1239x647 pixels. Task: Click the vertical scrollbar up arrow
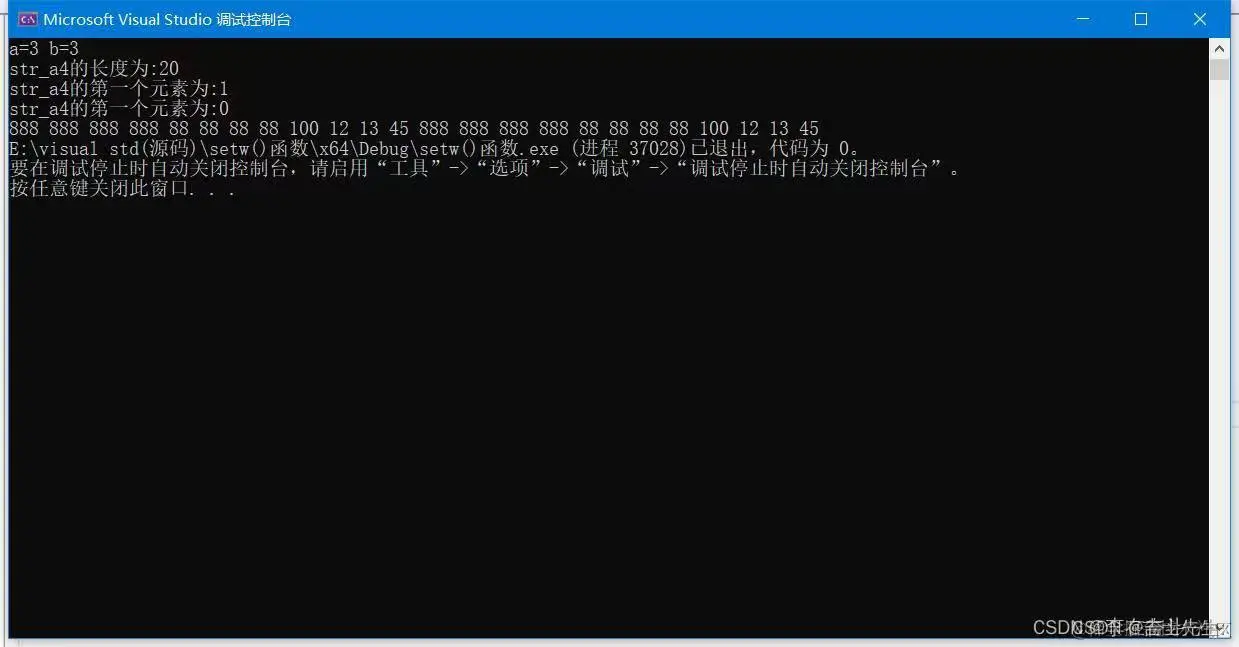coord(1219,48)
